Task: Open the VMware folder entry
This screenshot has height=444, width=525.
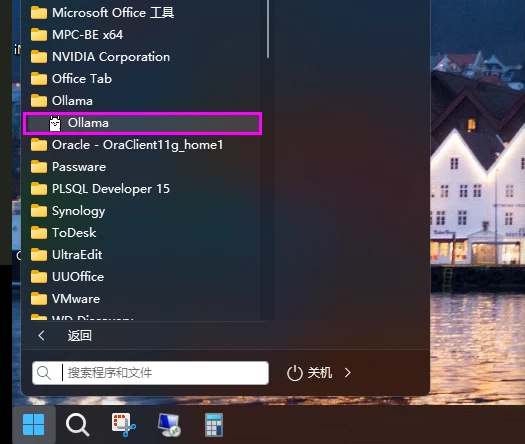Action: (142, 299)
